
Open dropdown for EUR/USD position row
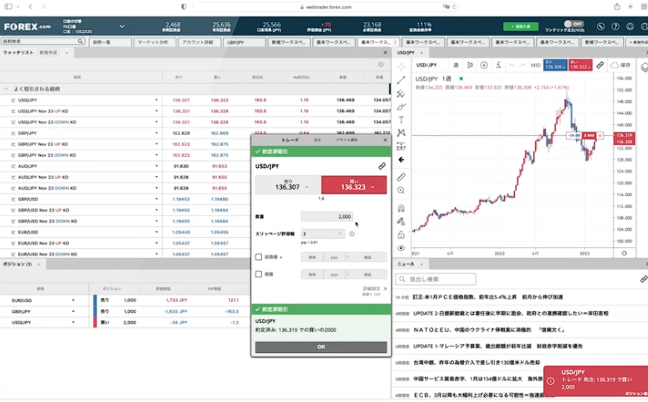click(x=73, y=300)
